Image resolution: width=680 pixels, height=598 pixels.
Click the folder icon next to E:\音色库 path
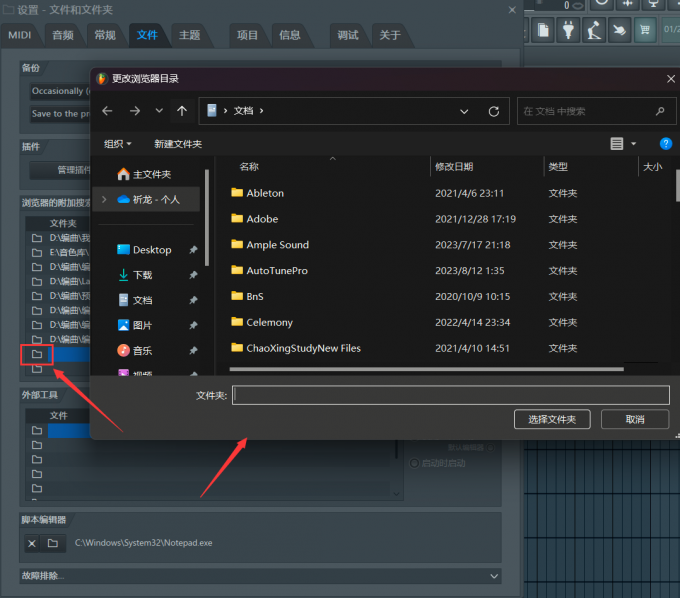point(37,252)
